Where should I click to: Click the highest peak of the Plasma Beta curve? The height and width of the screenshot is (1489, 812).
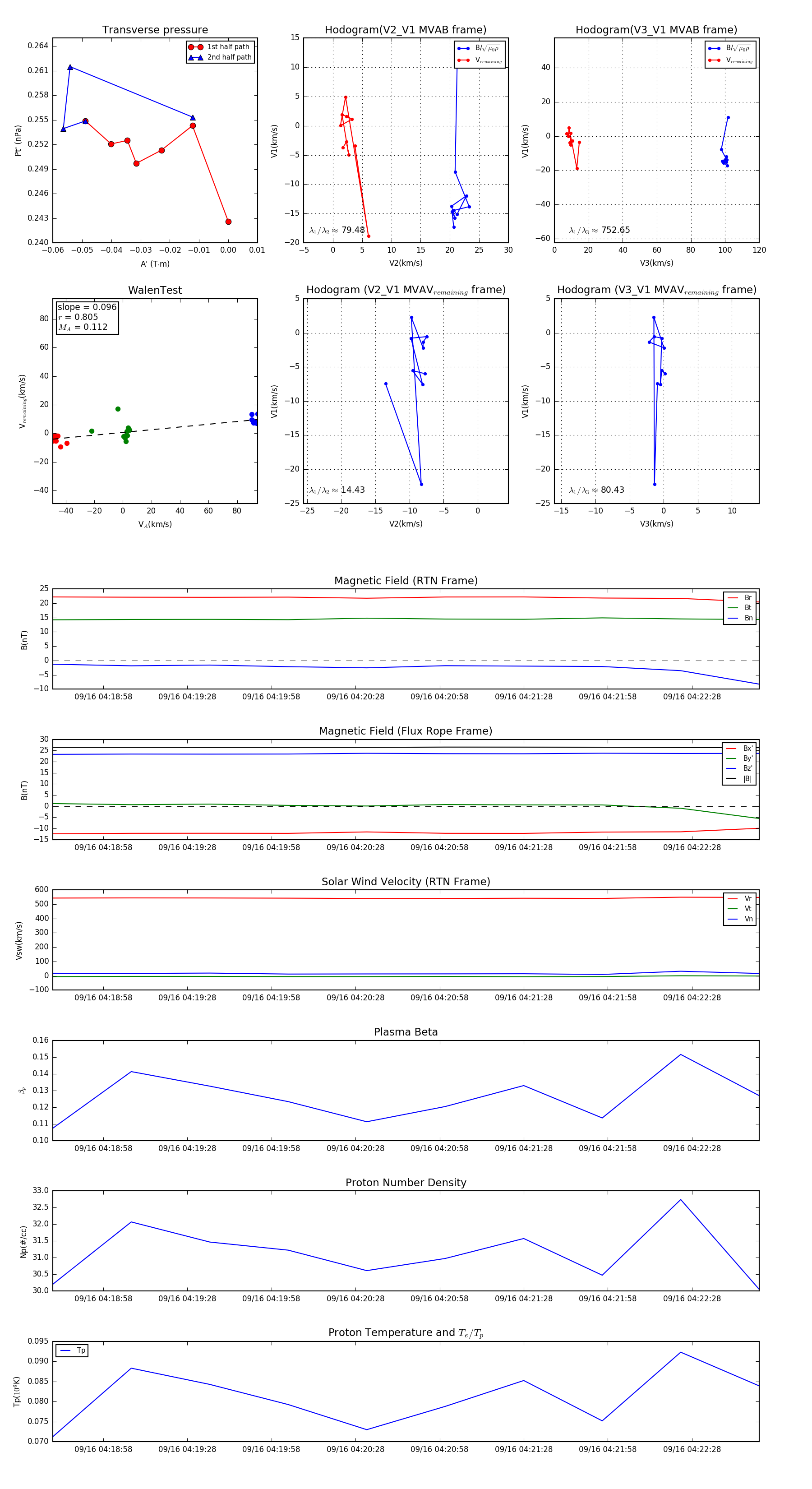680,1054
